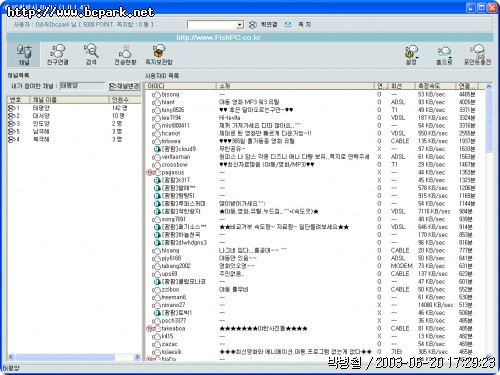Click the 채널변경 (Change channel) button
This screenshot has height=375, width=500.
(124, 86)
